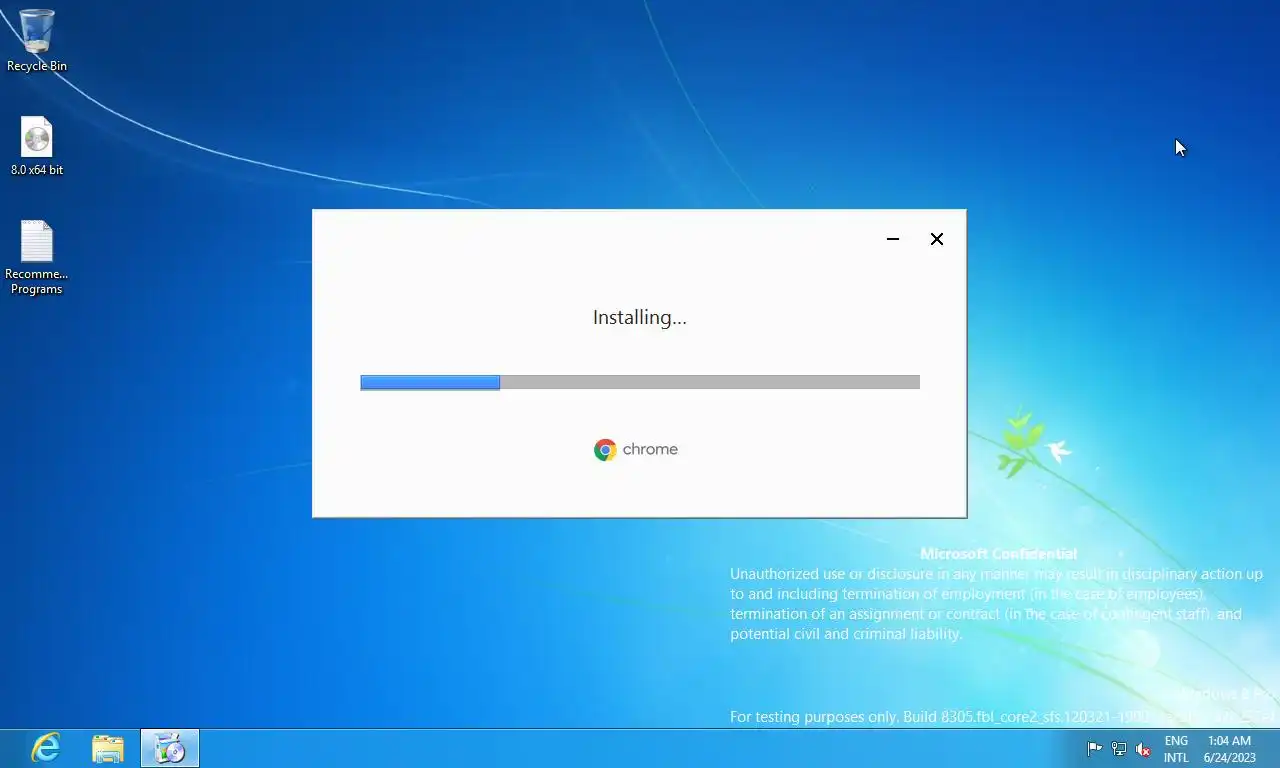The width and height of the screenshot is (1280, 768).
Task: Click the installation progress bar
Action: pyautogui.click(x=640, y=382)
